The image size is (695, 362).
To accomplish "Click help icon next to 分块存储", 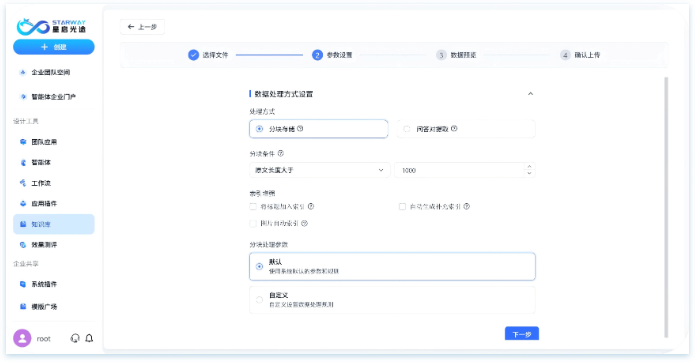I will [300, 128].
